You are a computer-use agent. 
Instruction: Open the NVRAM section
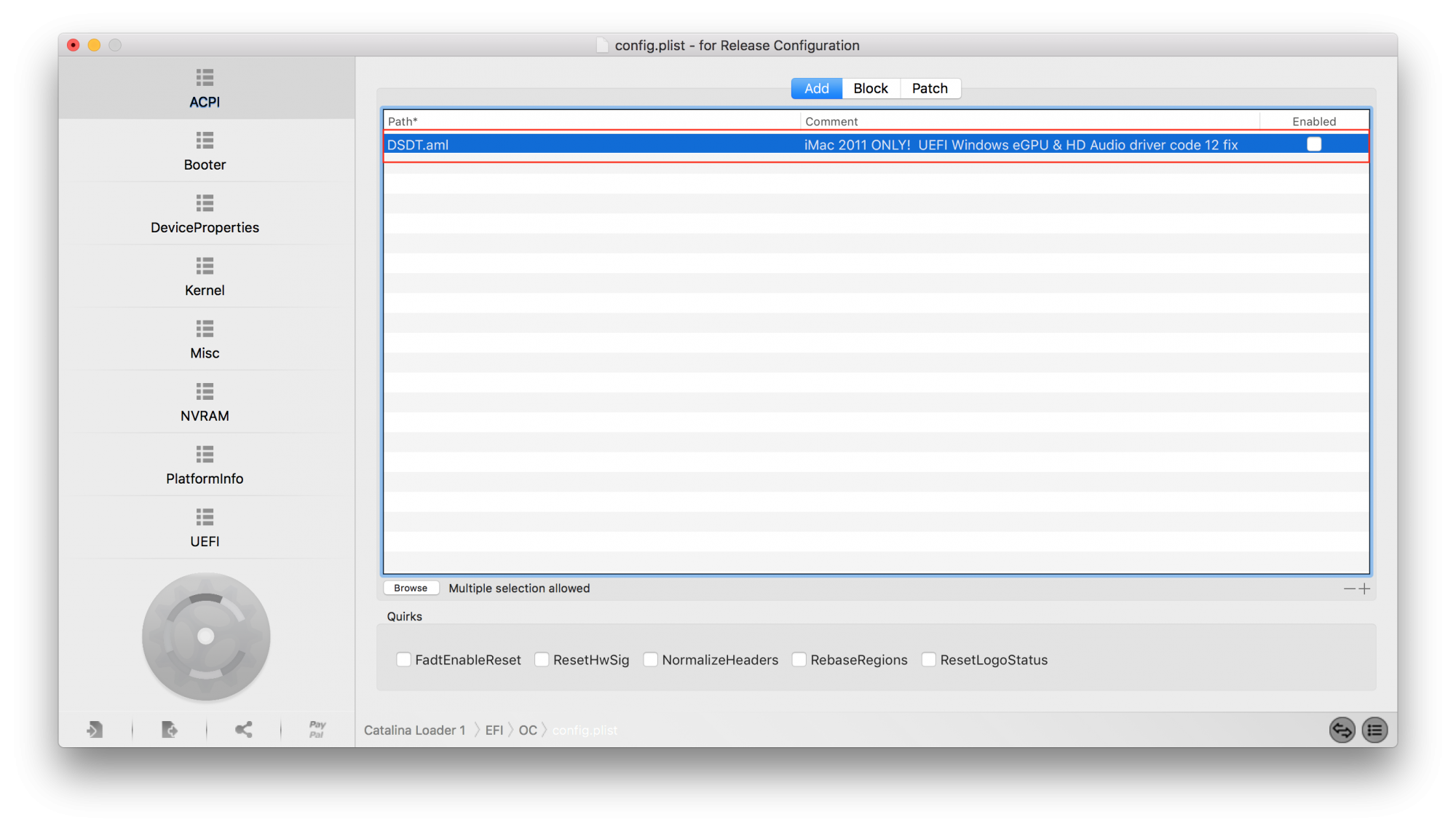[x=205, y=401]
